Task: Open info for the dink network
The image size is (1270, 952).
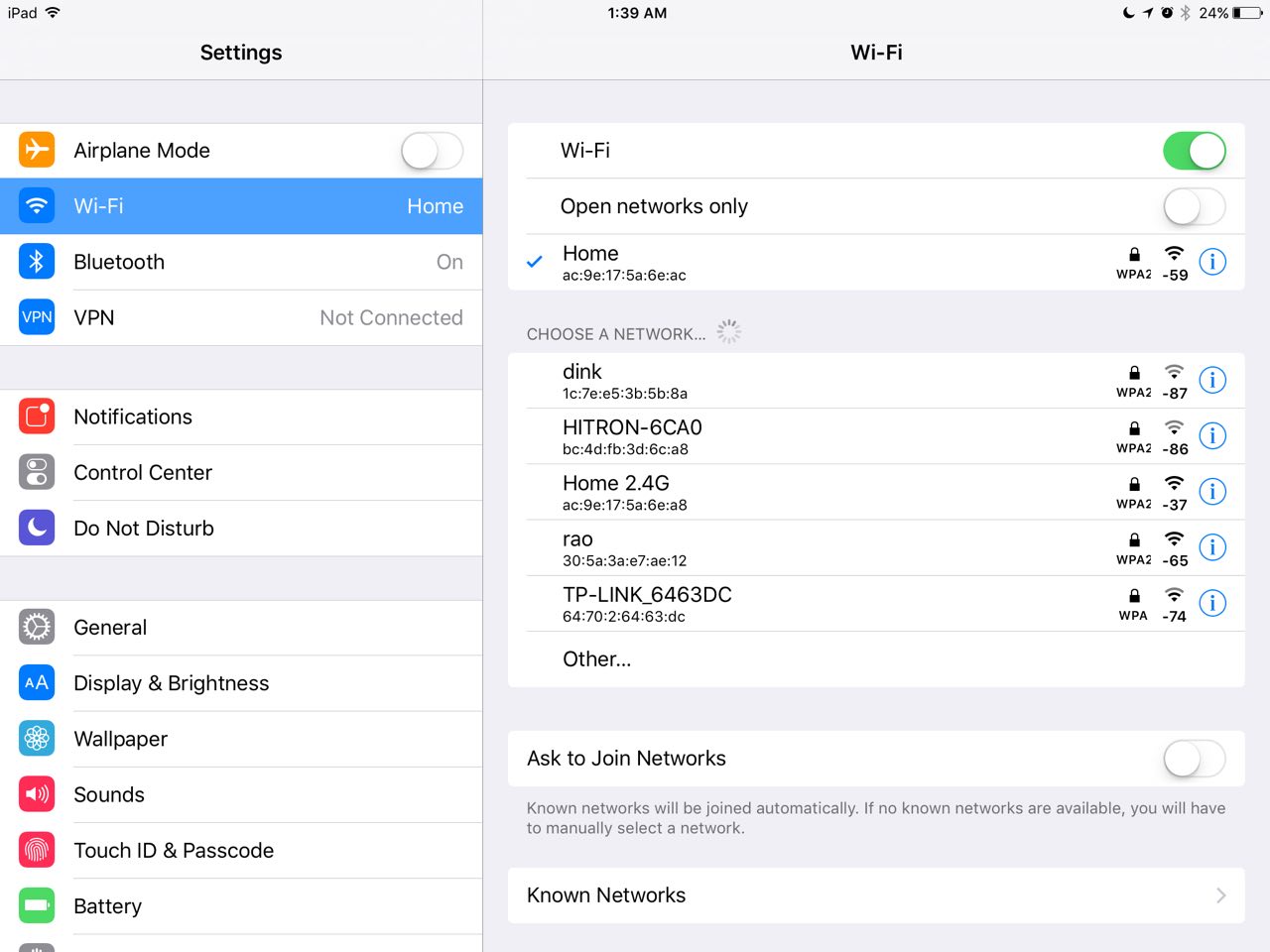Action: tap(1212, 380)
